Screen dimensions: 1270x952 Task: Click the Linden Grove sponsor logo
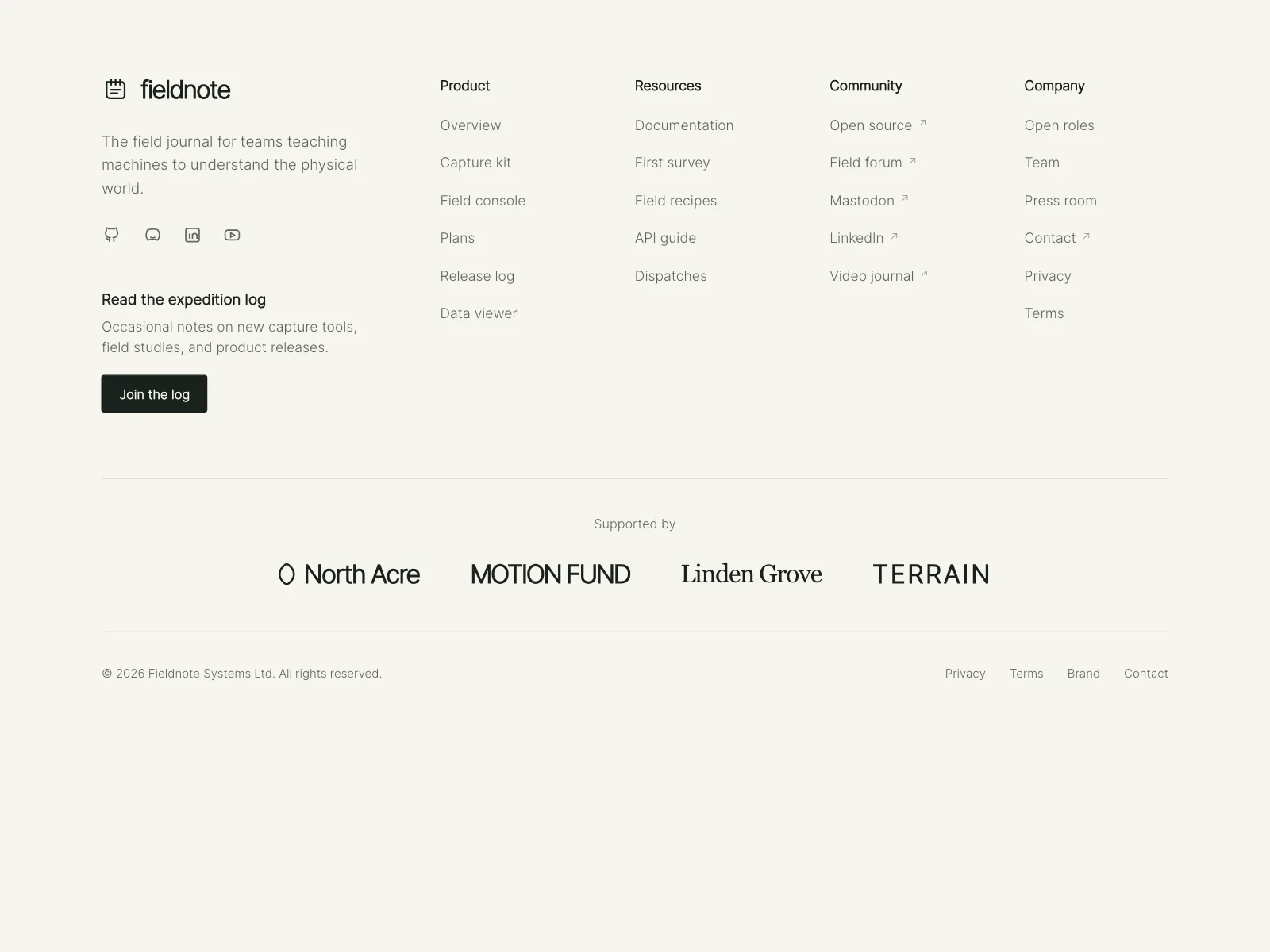(x=751, y=574)
